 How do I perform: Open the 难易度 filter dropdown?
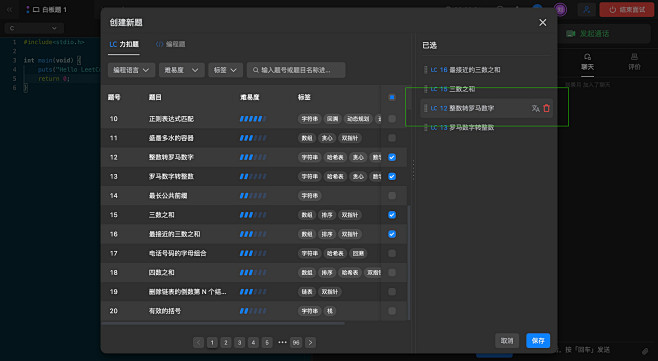[x=181, y=70]
